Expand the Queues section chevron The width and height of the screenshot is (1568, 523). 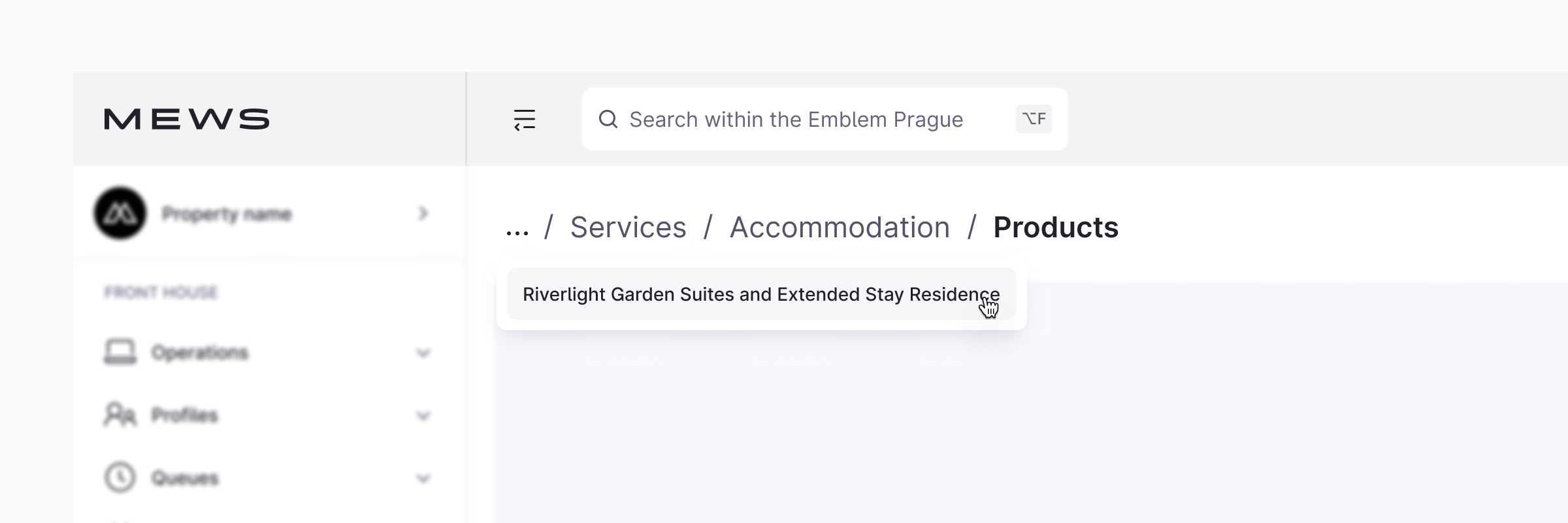click(423, 479)
